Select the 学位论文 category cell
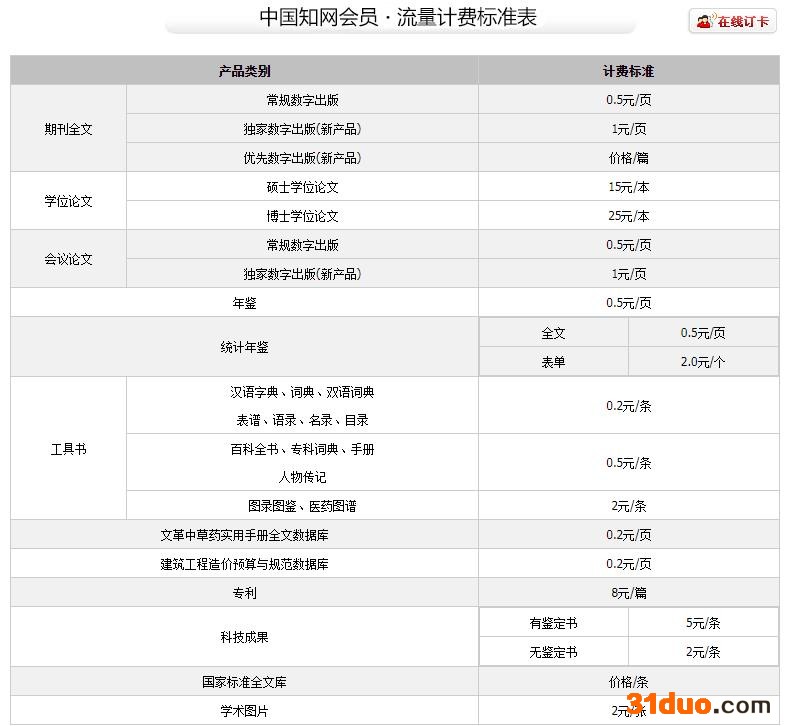The height and width of the screenshot is (726, 789). [x=68, y=201]
